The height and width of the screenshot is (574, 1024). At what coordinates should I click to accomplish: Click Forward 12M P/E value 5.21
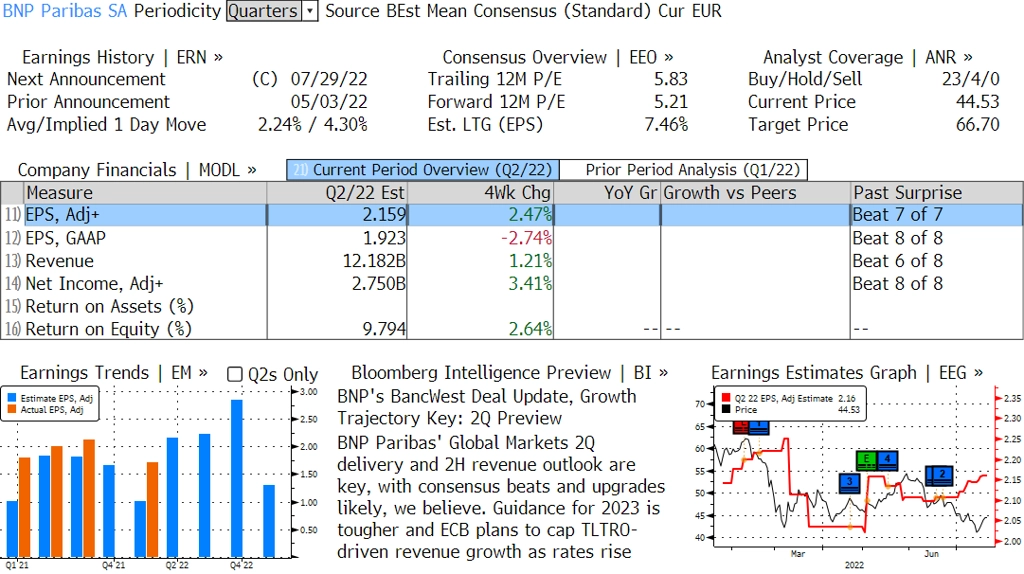click(x=671, y=102)
